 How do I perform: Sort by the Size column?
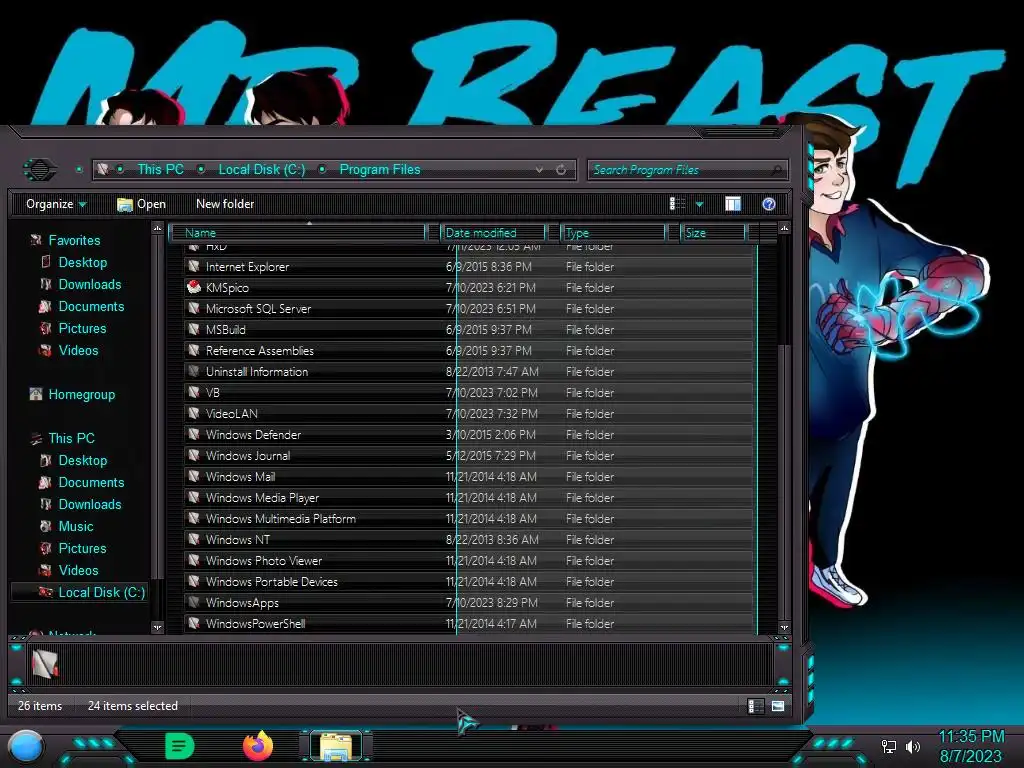point(713,232)
